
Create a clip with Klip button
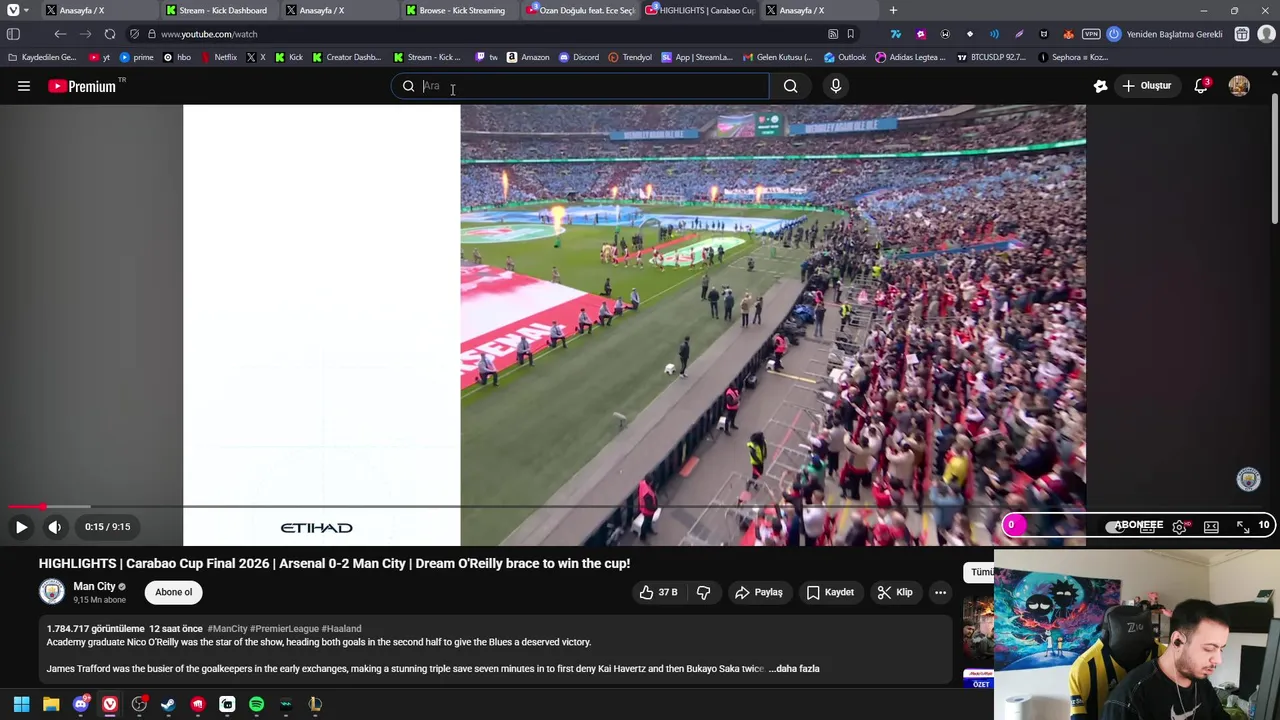click(x=895, y=592)
